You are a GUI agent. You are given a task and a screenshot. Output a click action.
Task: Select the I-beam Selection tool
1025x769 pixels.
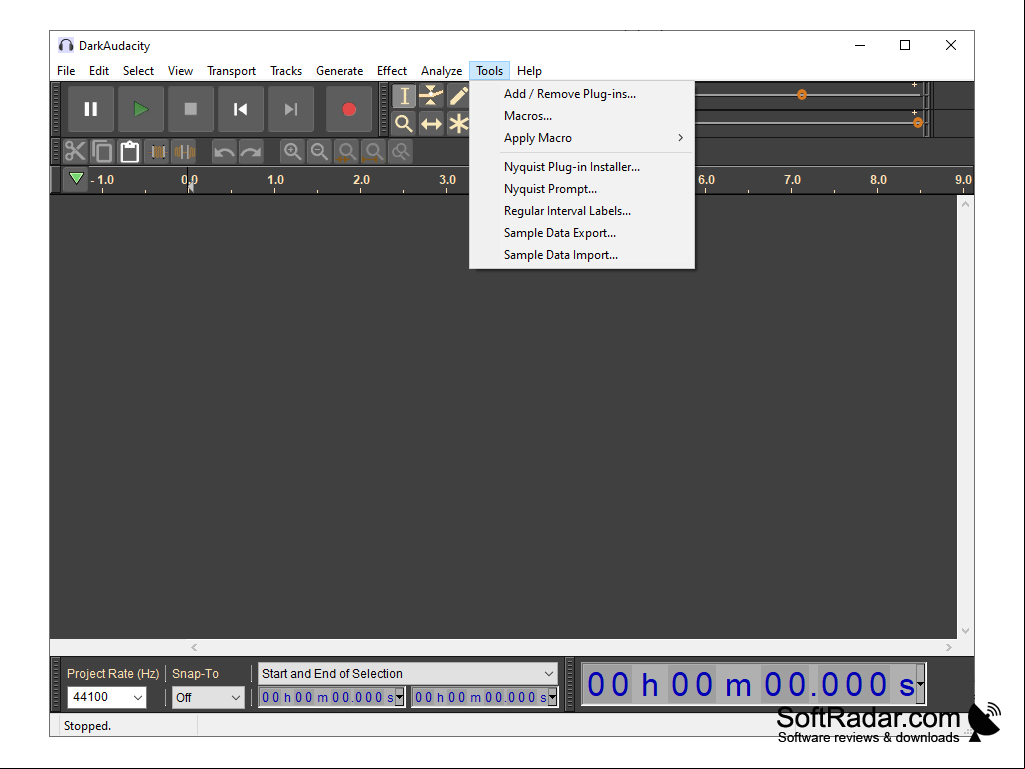coord(404,95)
